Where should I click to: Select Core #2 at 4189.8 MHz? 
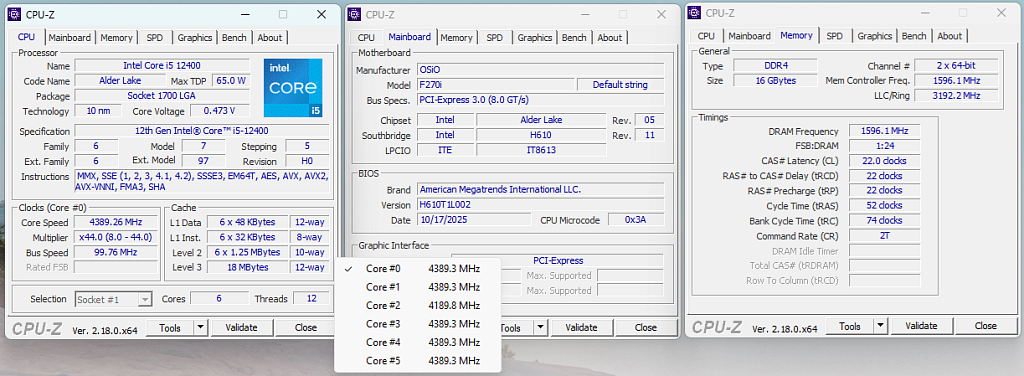coord(418,306)
